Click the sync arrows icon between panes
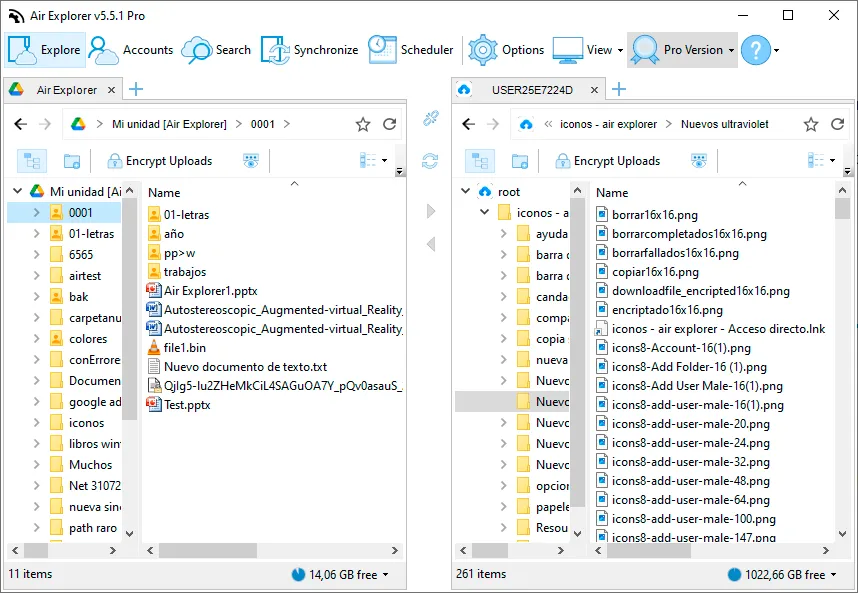858x593 pixels. 430,161
